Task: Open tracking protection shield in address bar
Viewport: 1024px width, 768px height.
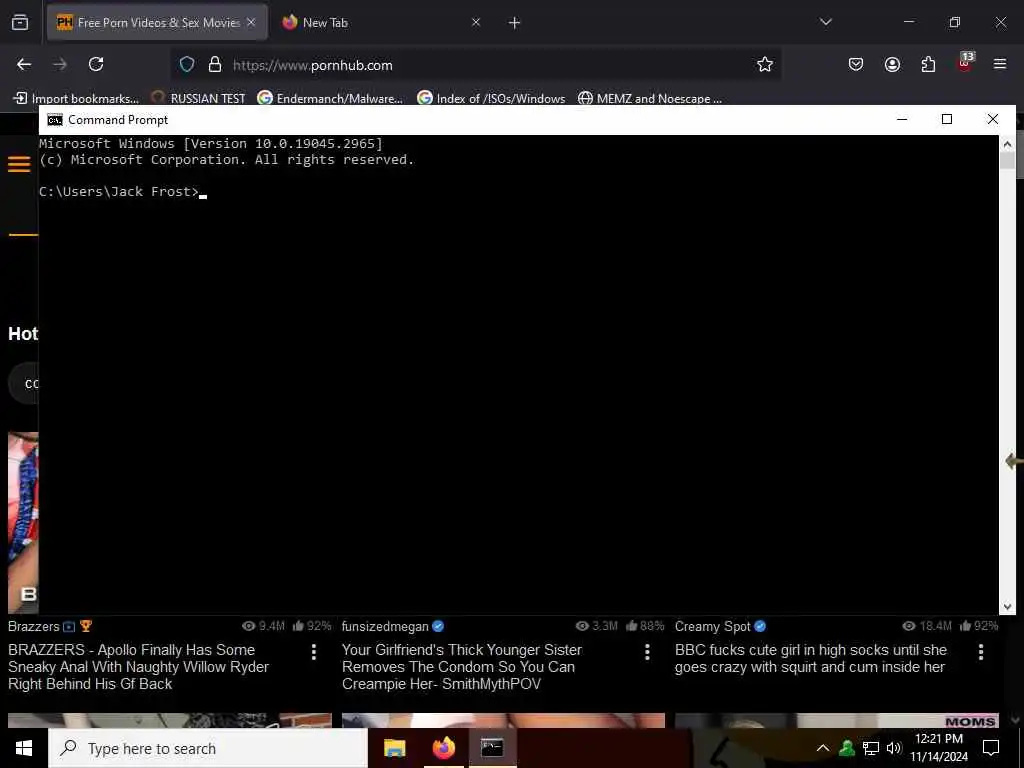Action: [x=187, y=65]
